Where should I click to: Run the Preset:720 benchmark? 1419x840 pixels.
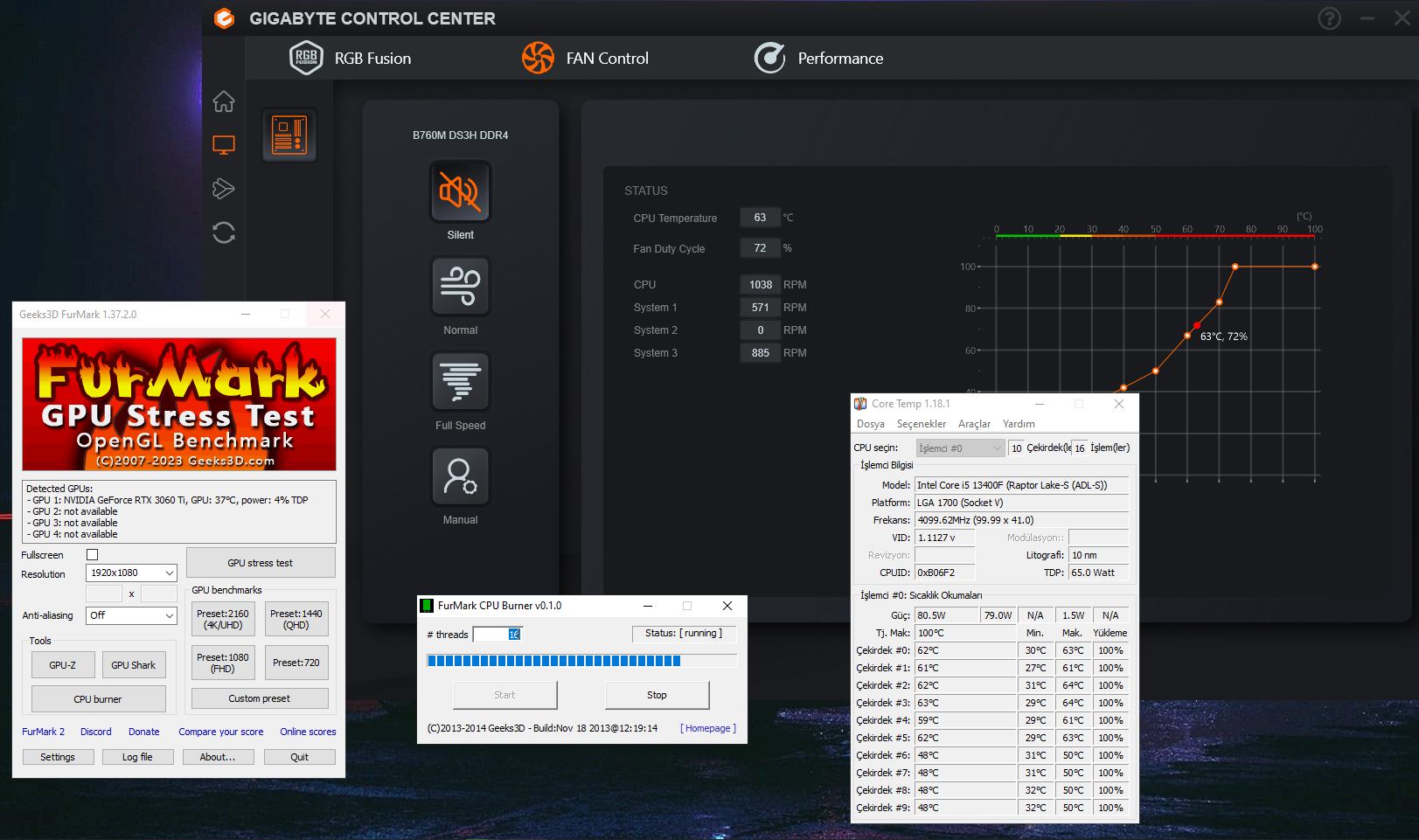point(296,663)
